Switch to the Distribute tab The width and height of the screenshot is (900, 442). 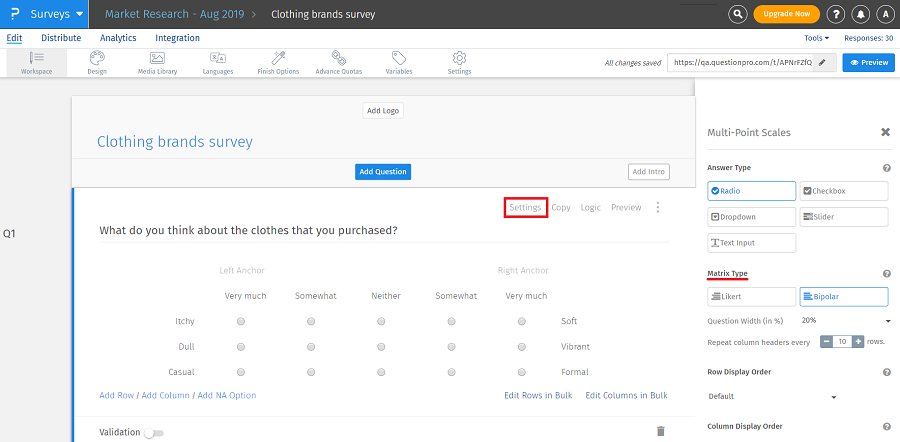point(61,38)
